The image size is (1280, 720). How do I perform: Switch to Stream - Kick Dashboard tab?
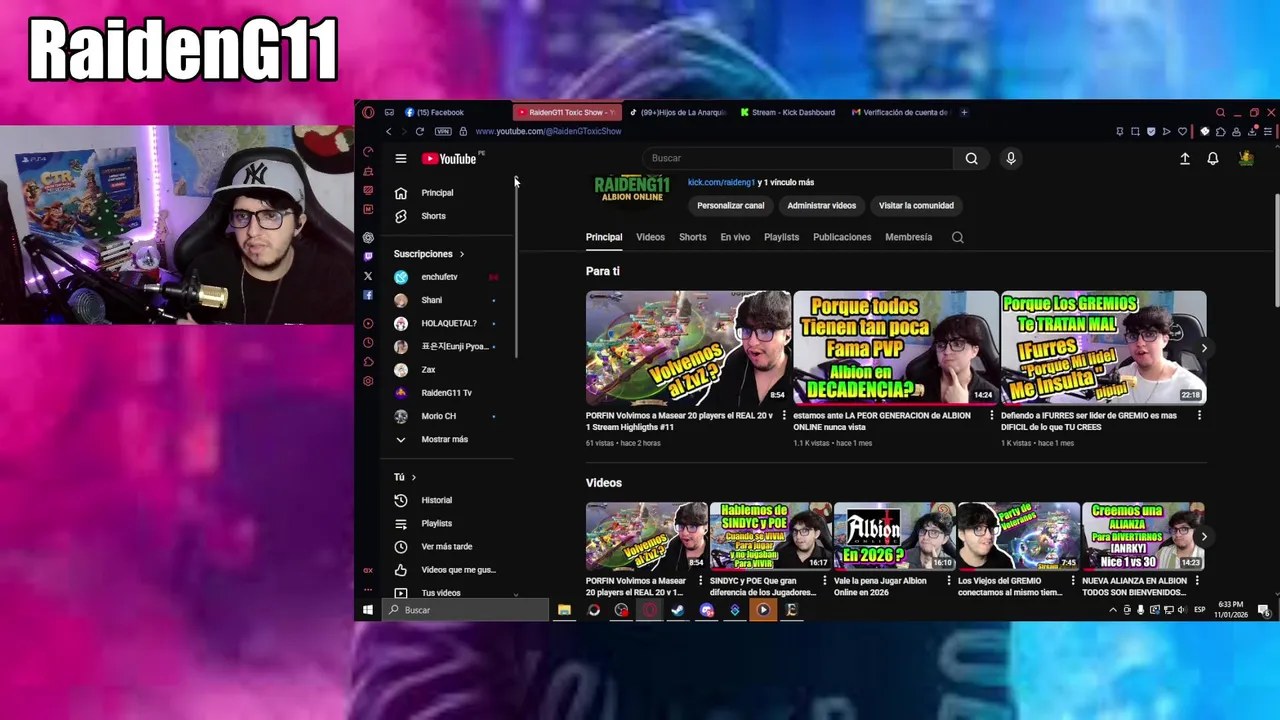click(788, 112)
